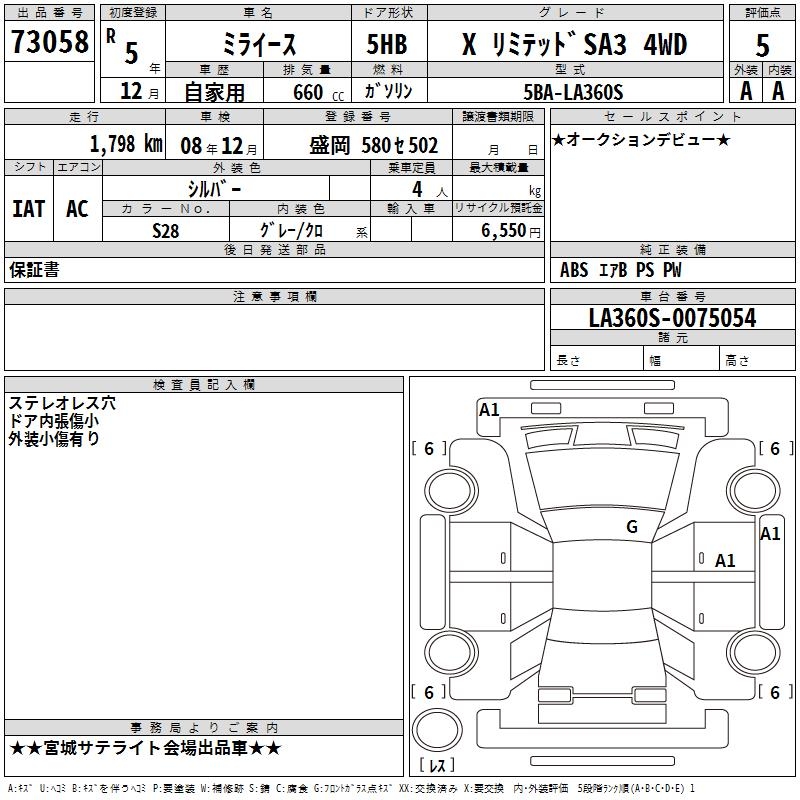800x800 pixels.
Task: Click inspector note ドア内張傷小
Action: (54, 421)
